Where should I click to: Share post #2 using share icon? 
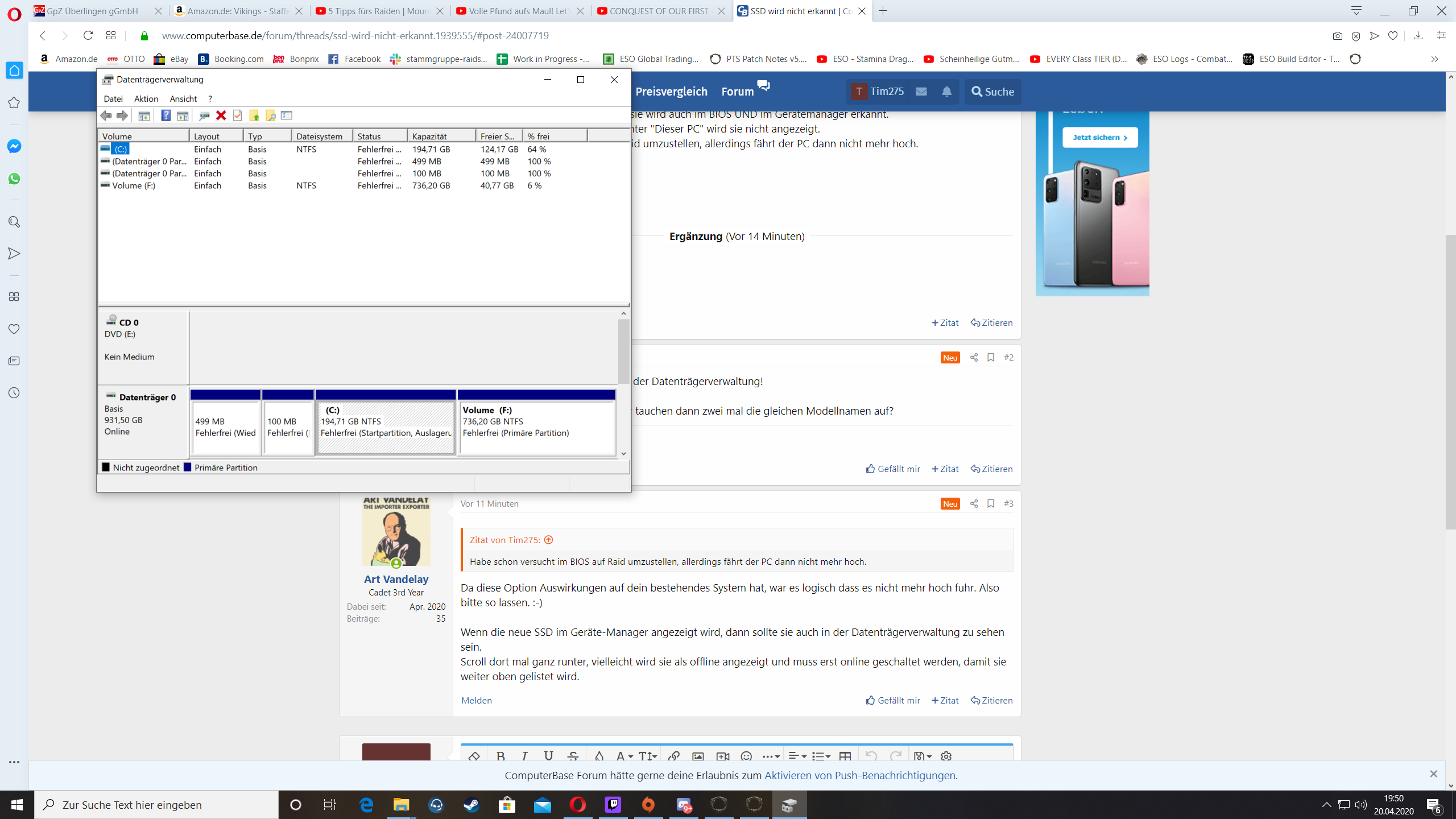(974, 357)
